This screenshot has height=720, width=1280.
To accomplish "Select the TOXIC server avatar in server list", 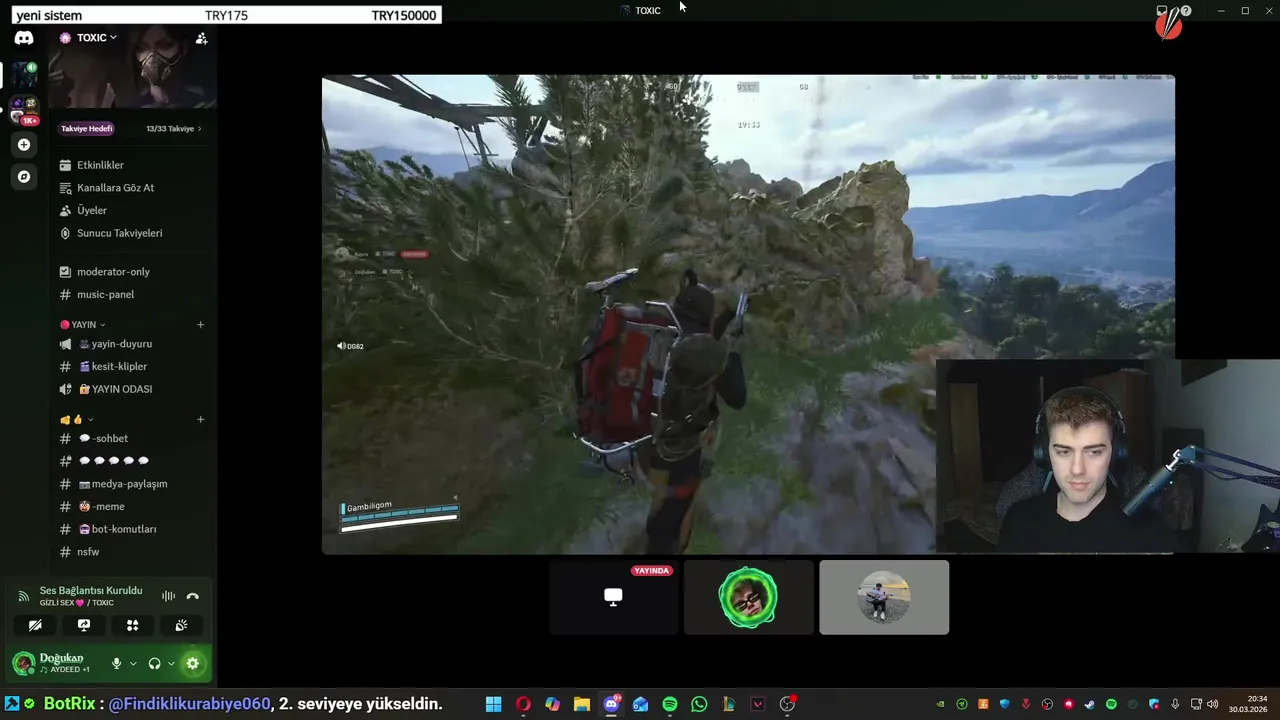I will (24, 74).
